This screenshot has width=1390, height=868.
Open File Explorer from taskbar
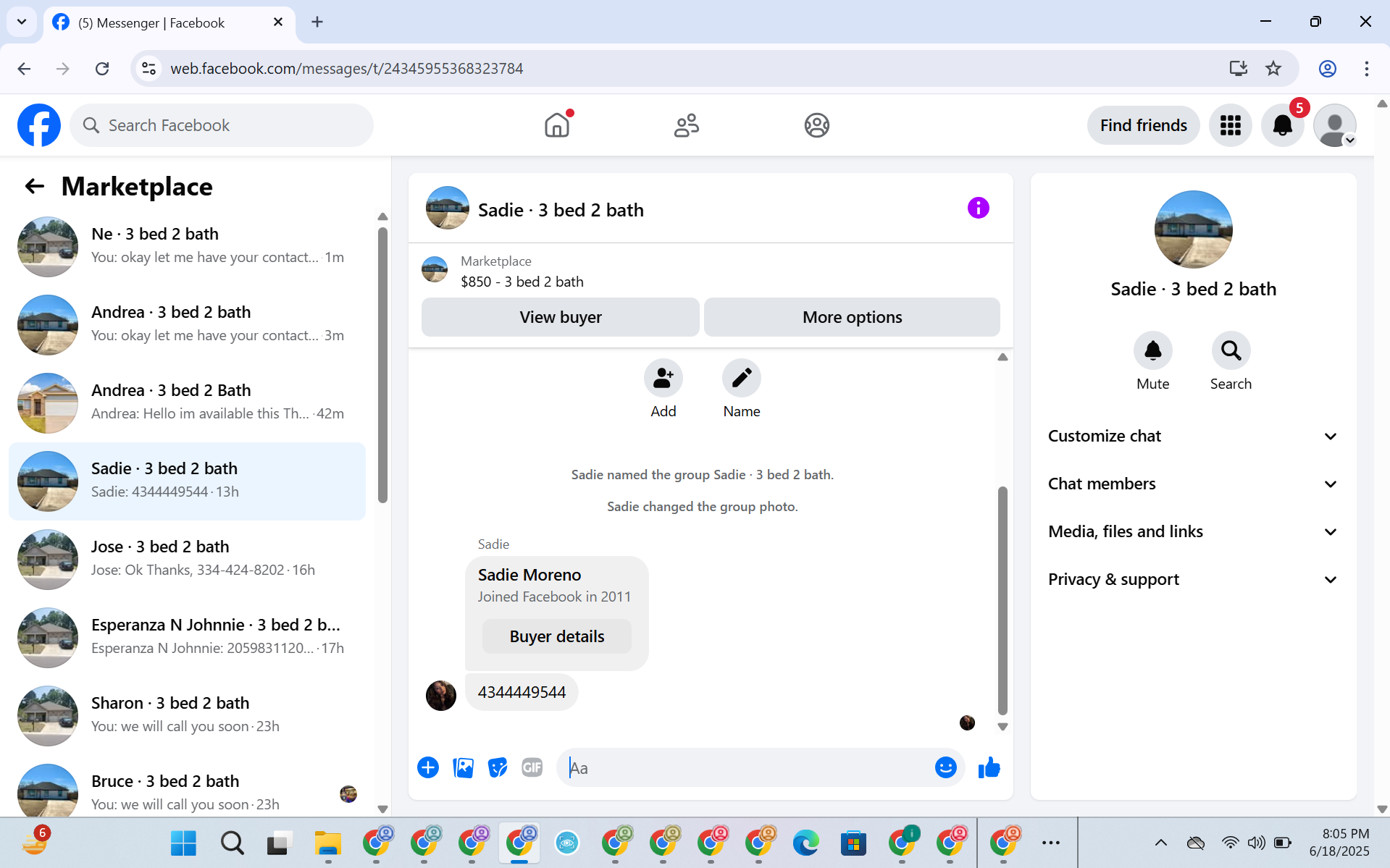(x=327, y=843)
